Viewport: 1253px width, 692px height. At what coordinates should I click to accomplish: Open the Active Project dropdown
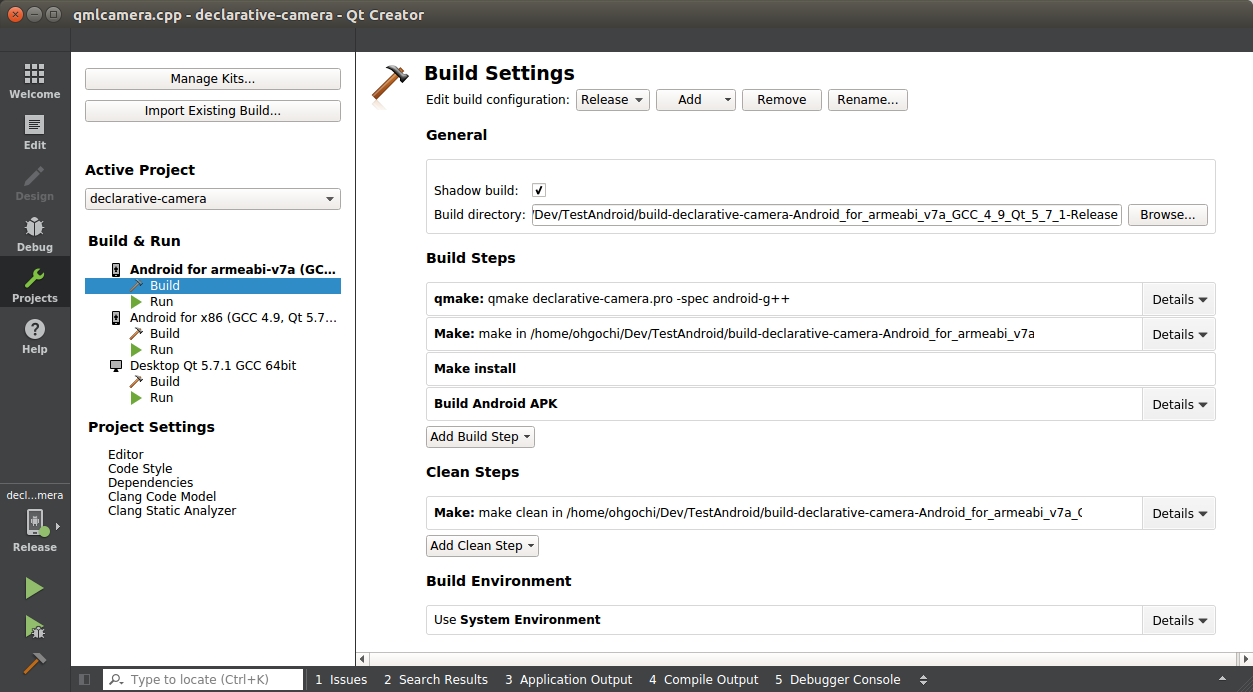click(x=213, y=199)
